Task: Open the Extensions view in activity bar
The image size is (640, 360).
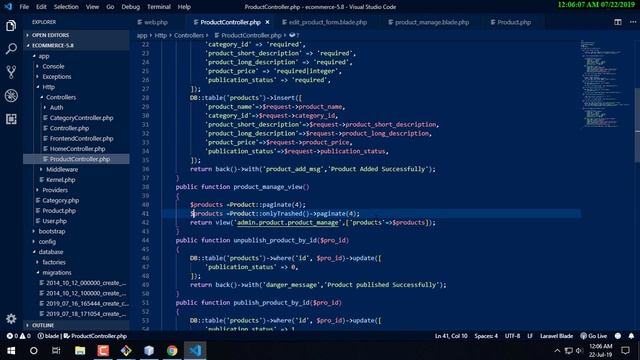Action: coord(11,119)
